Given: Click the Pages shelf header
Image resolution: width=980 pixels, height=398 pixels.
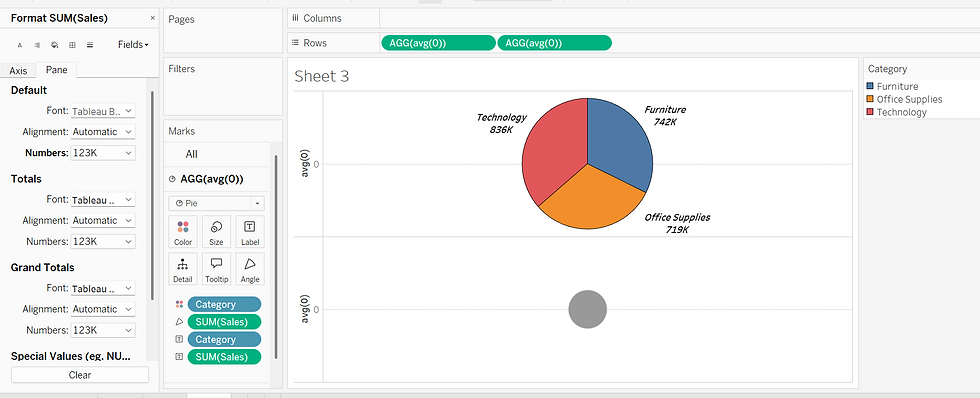Looking at the screenshot, I should pyautogui.click(x=181, y=19).
